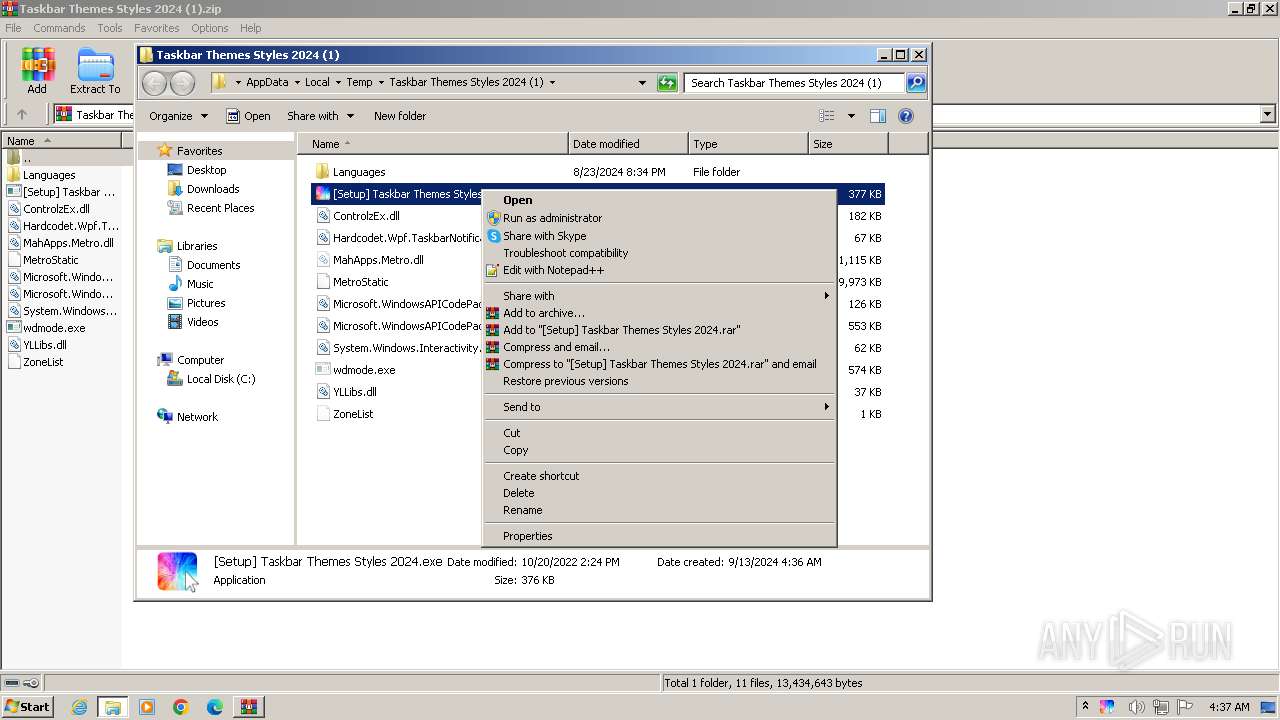Open Microsoft Edge from taskbar
1280x720 pixels.
[x=214, y=707]
